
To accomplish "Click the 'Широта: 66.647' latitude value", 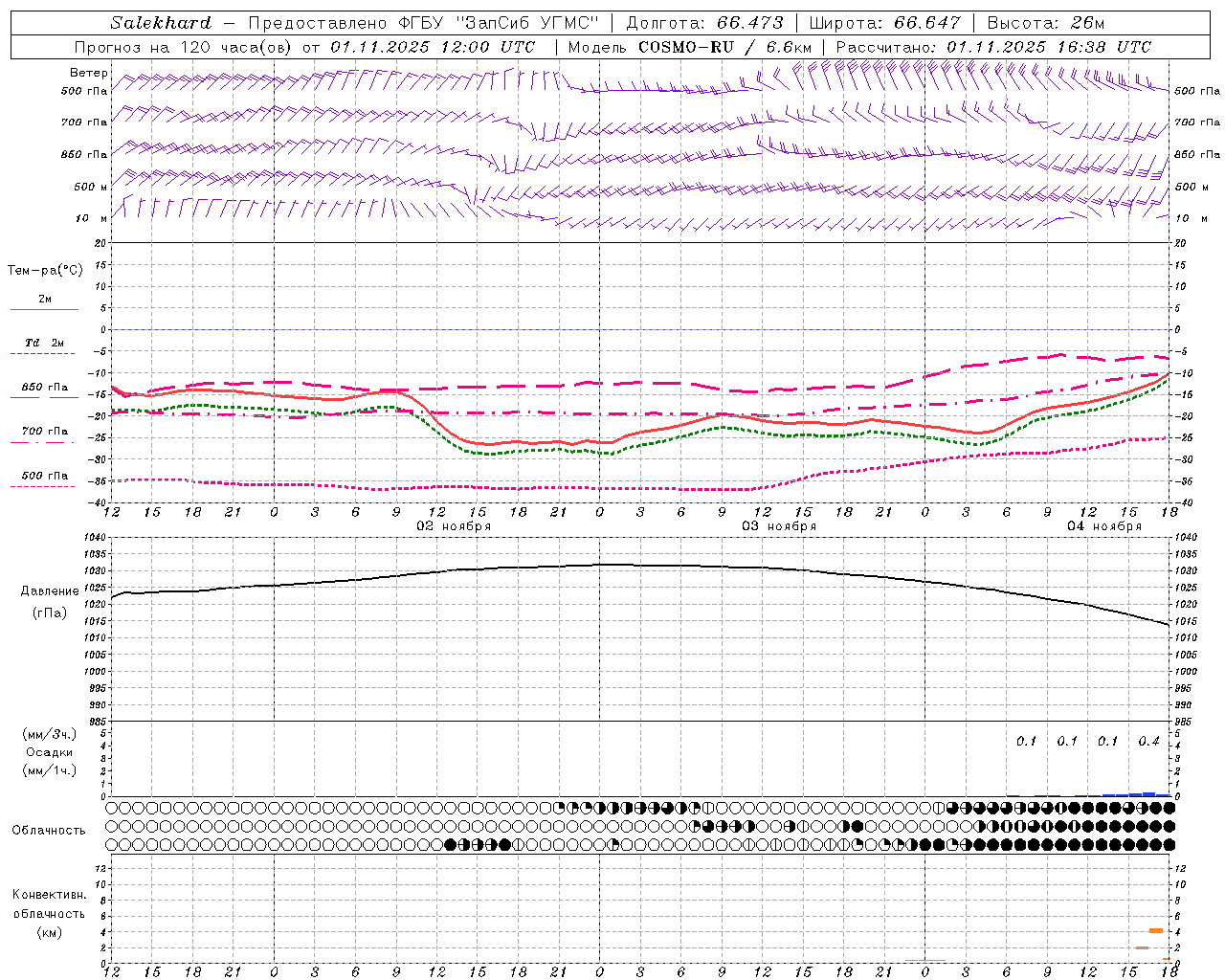I will pos(885,23).
